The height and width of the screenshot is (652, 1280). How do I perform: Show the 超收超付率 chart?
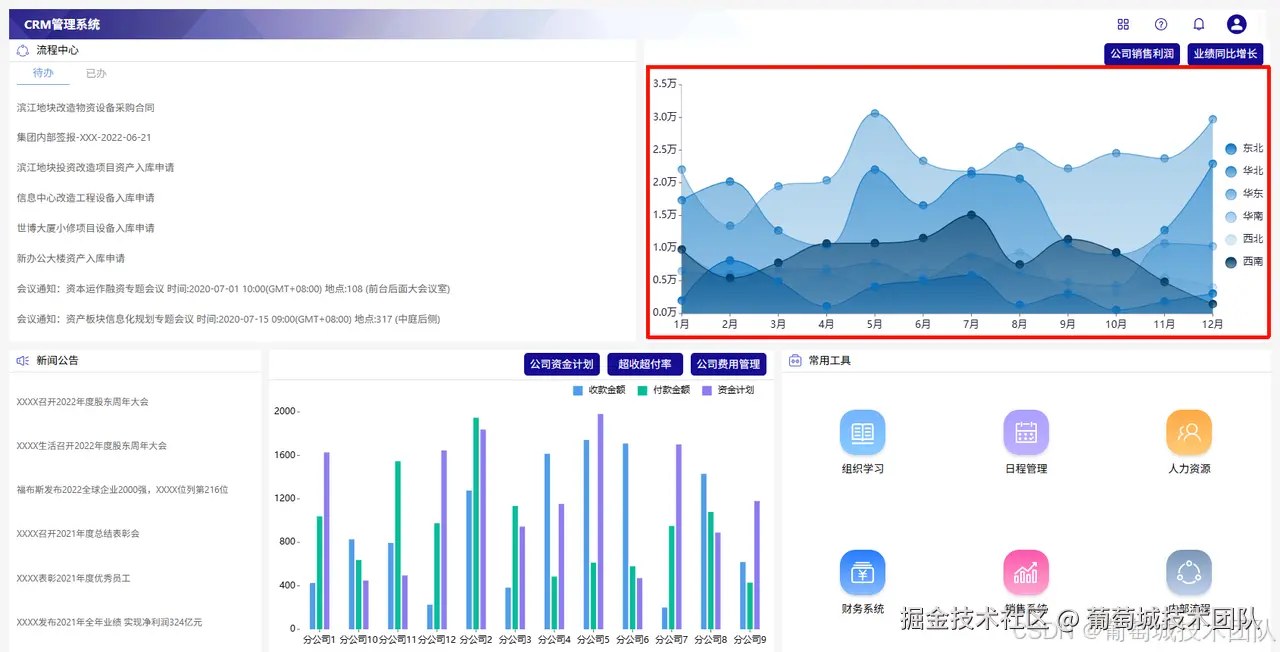point(644,364)
